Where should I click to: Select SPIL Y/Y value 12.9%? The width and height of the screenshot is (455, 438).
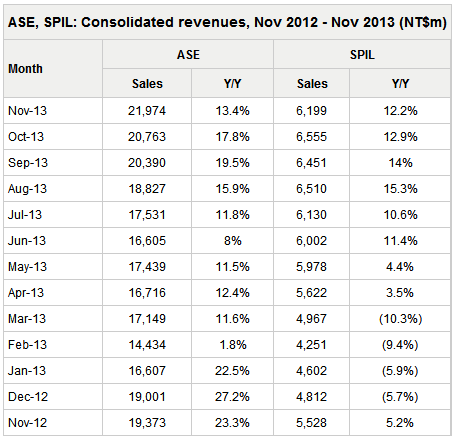coord(400,136)
